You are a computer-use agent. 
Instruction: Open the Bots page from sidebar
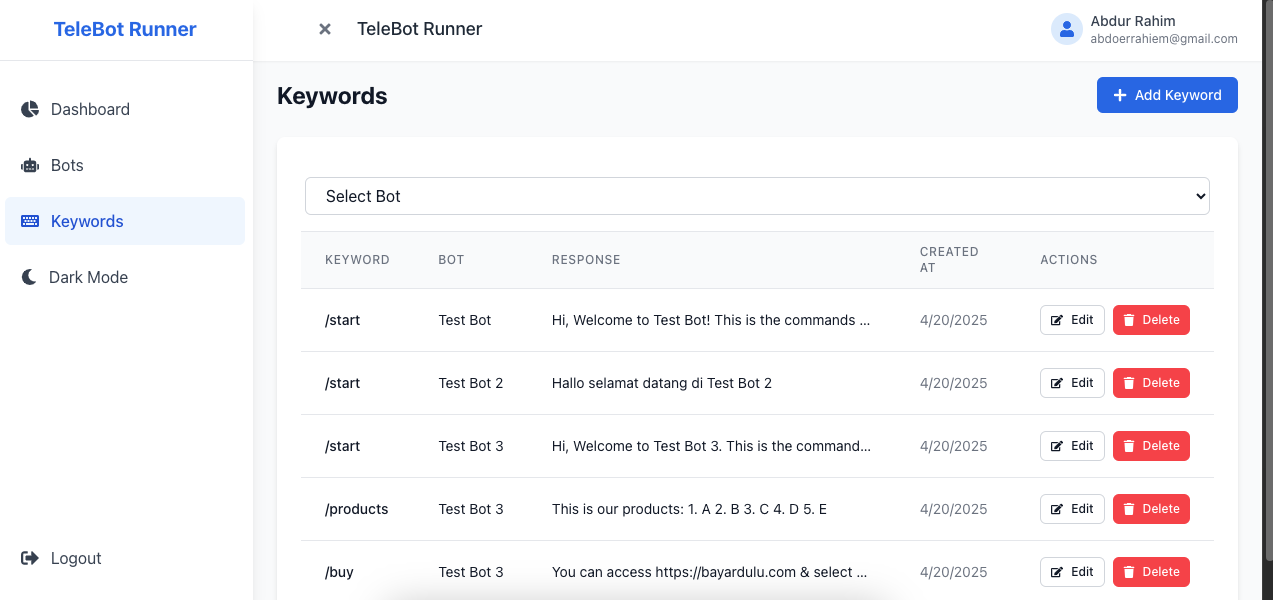coord(67,165)
